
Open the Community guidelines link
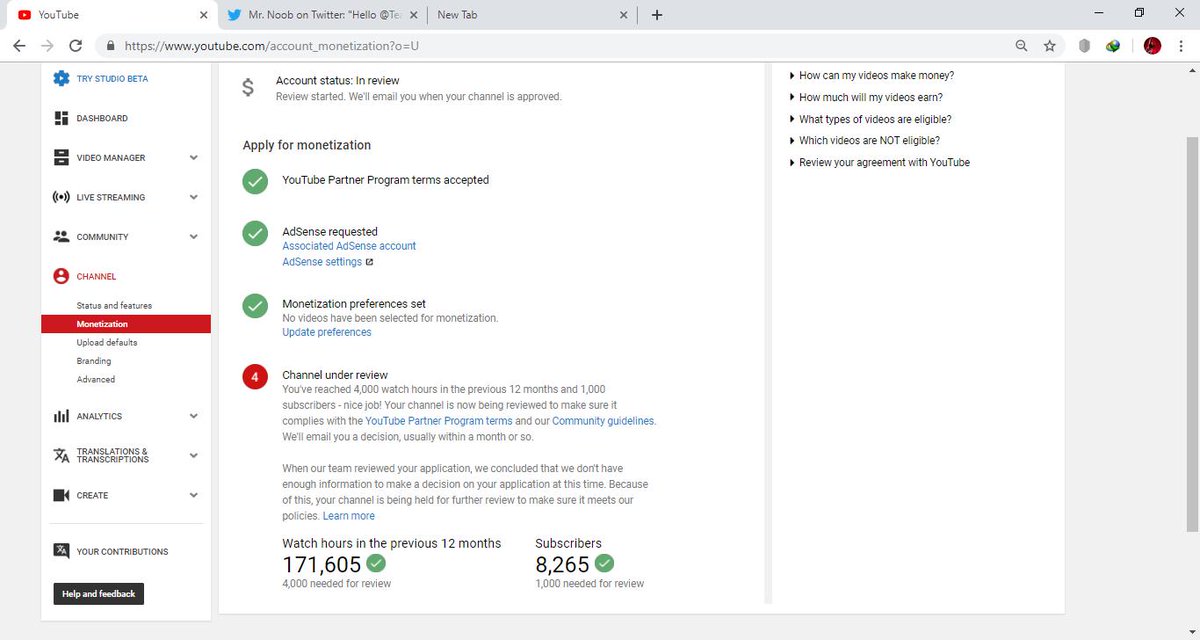[604, 421]
